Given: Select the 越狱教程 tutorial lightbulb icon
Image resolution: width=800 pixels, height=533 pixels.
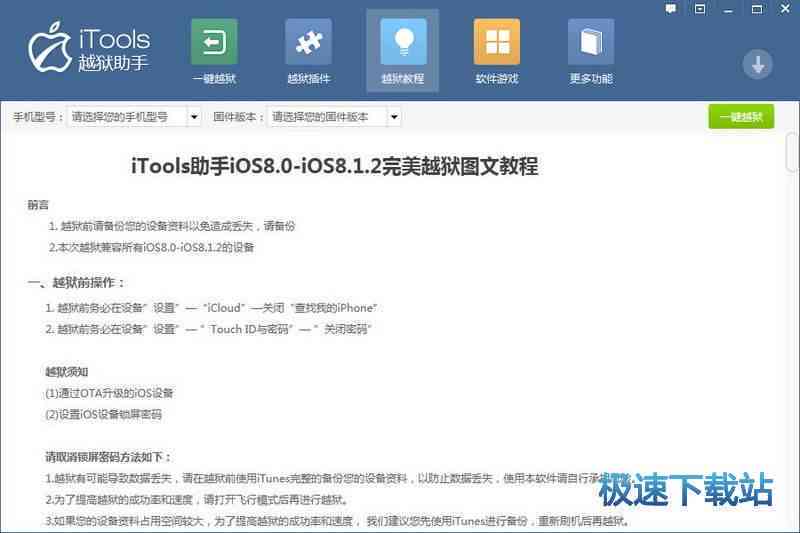Looking at the screenshot, I should 403,42.
